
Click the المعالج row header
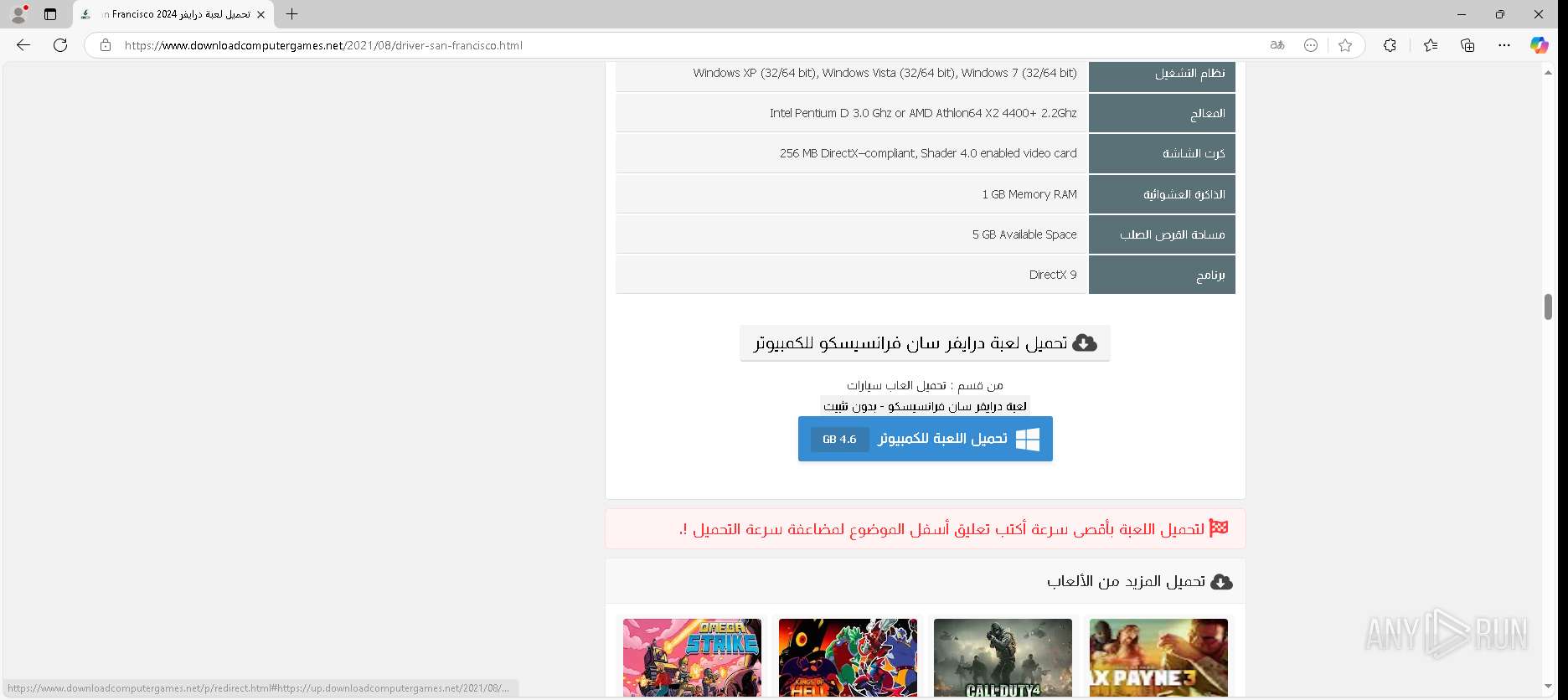click(1162, 113)
